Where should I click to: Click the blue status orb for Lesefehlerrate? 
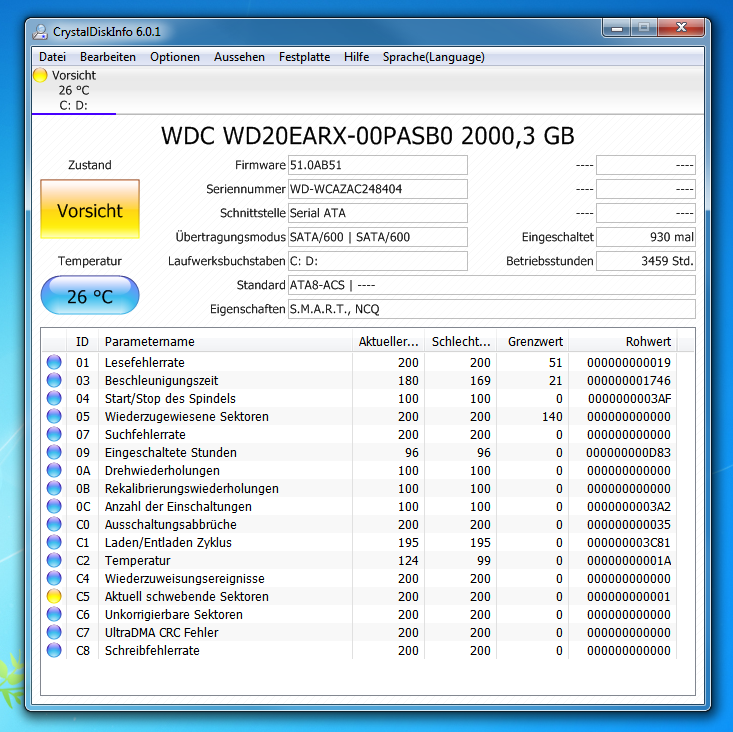pos(54,362)
